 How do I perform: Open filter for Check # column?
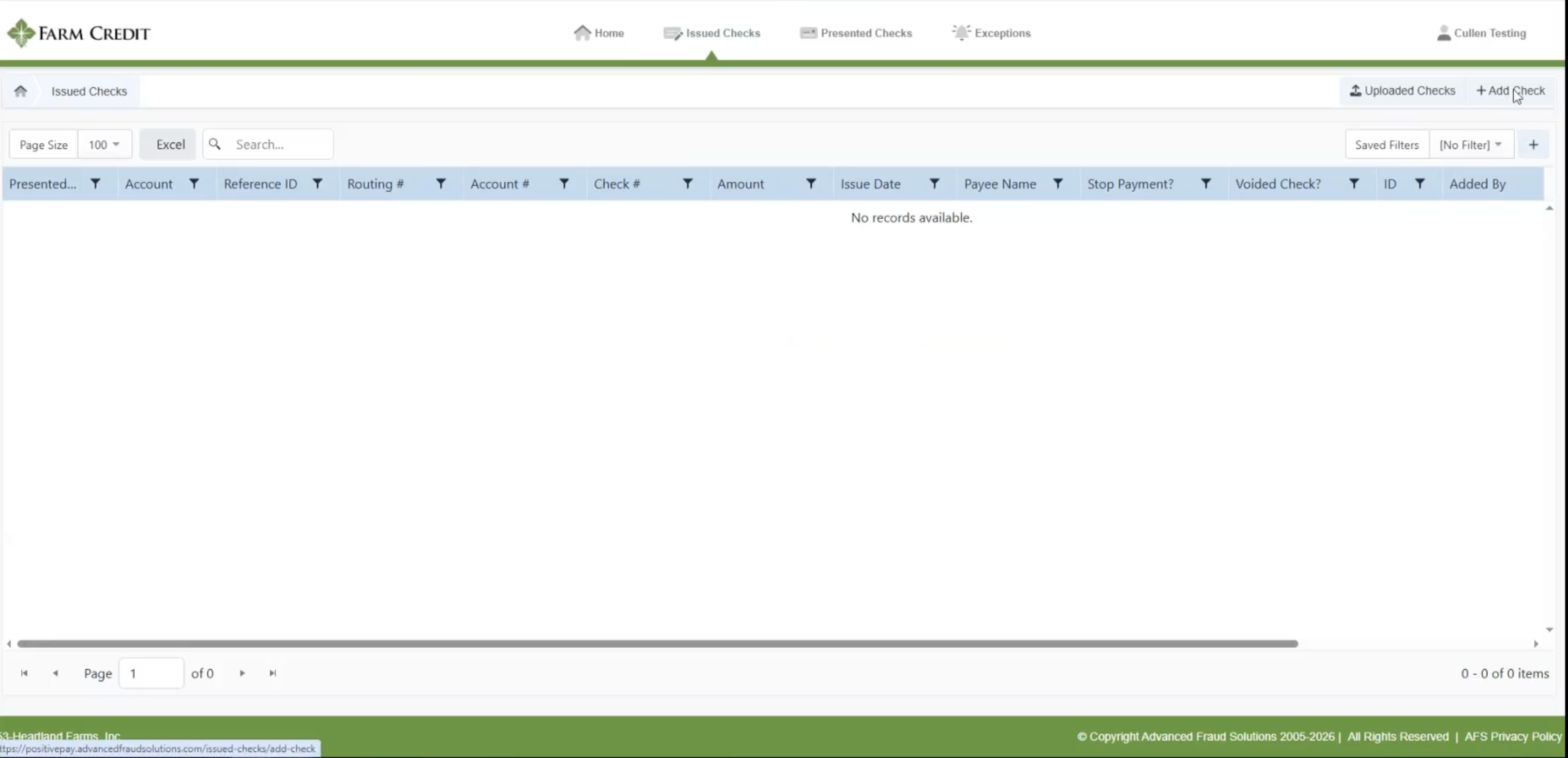click(x=687, y=184)
